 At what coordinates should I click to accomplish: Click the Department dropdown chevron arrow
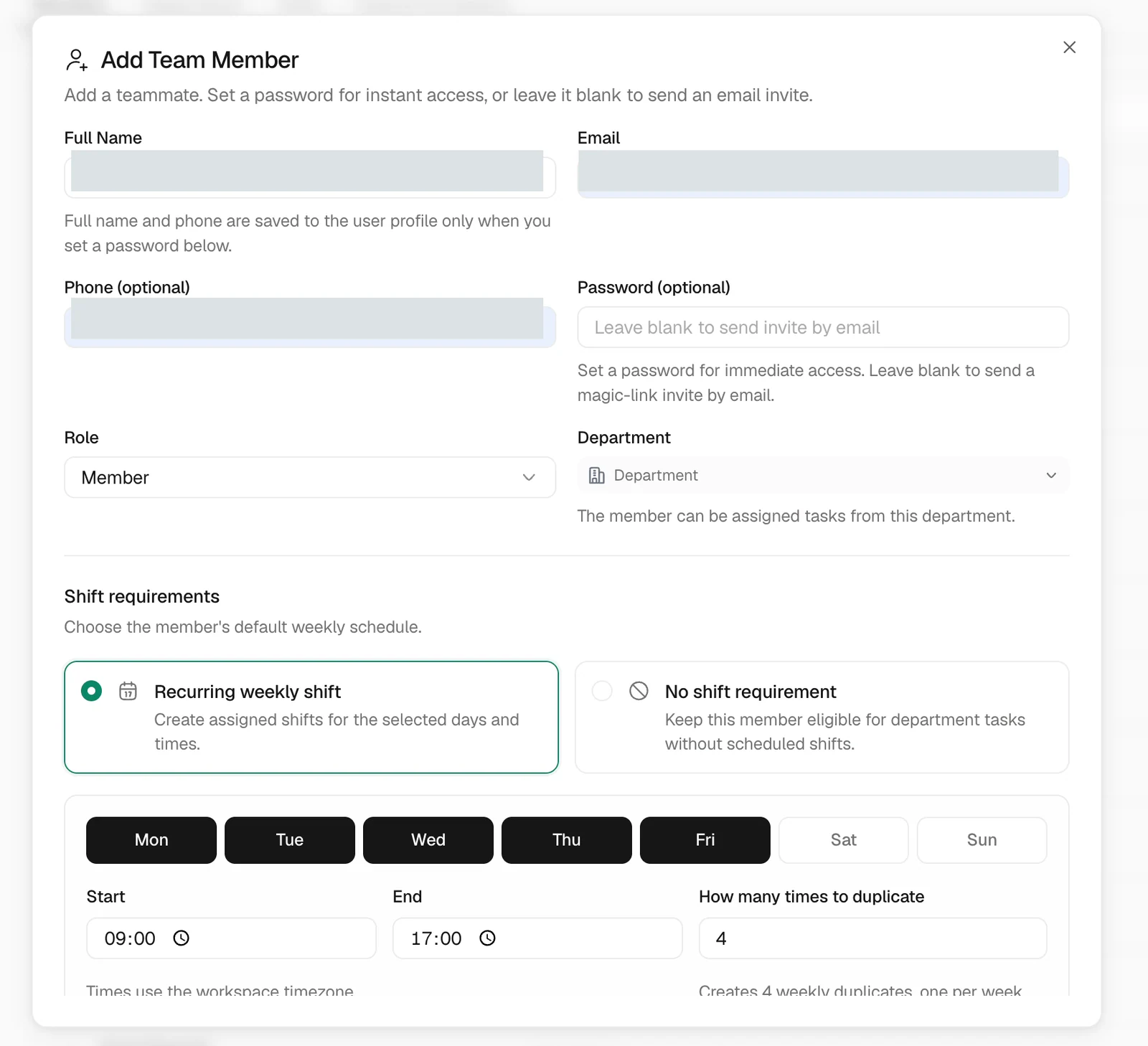[1051, 476]
